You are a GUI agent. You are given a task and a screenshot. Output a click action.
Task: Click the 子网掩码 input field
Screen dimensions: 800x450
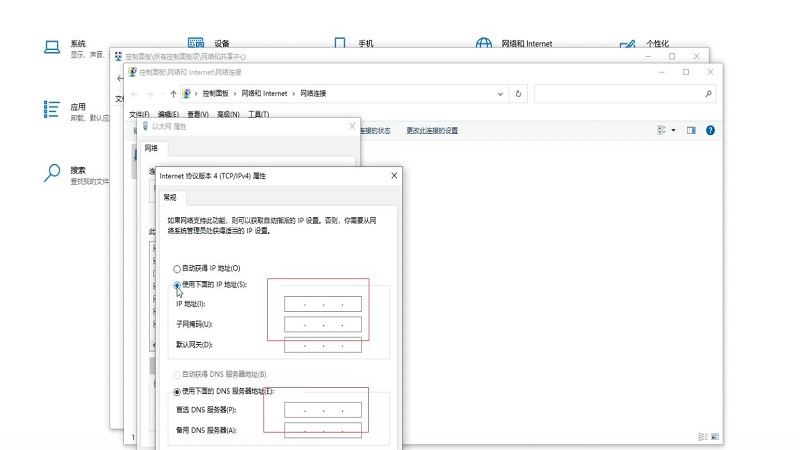tap(323, 324)
